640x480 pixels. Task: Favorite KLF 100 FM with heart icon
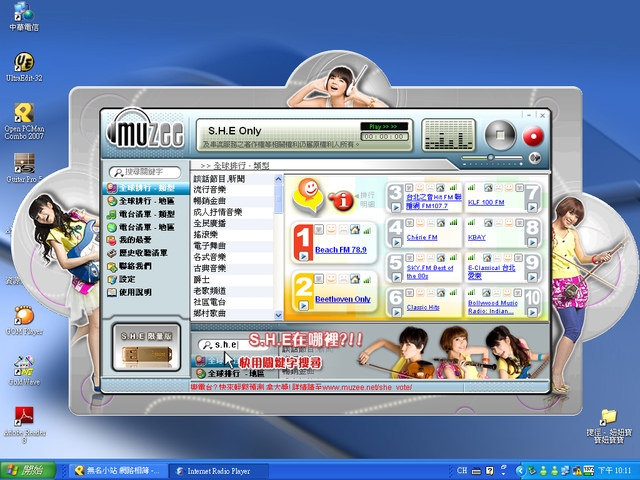tap(519, 188)
